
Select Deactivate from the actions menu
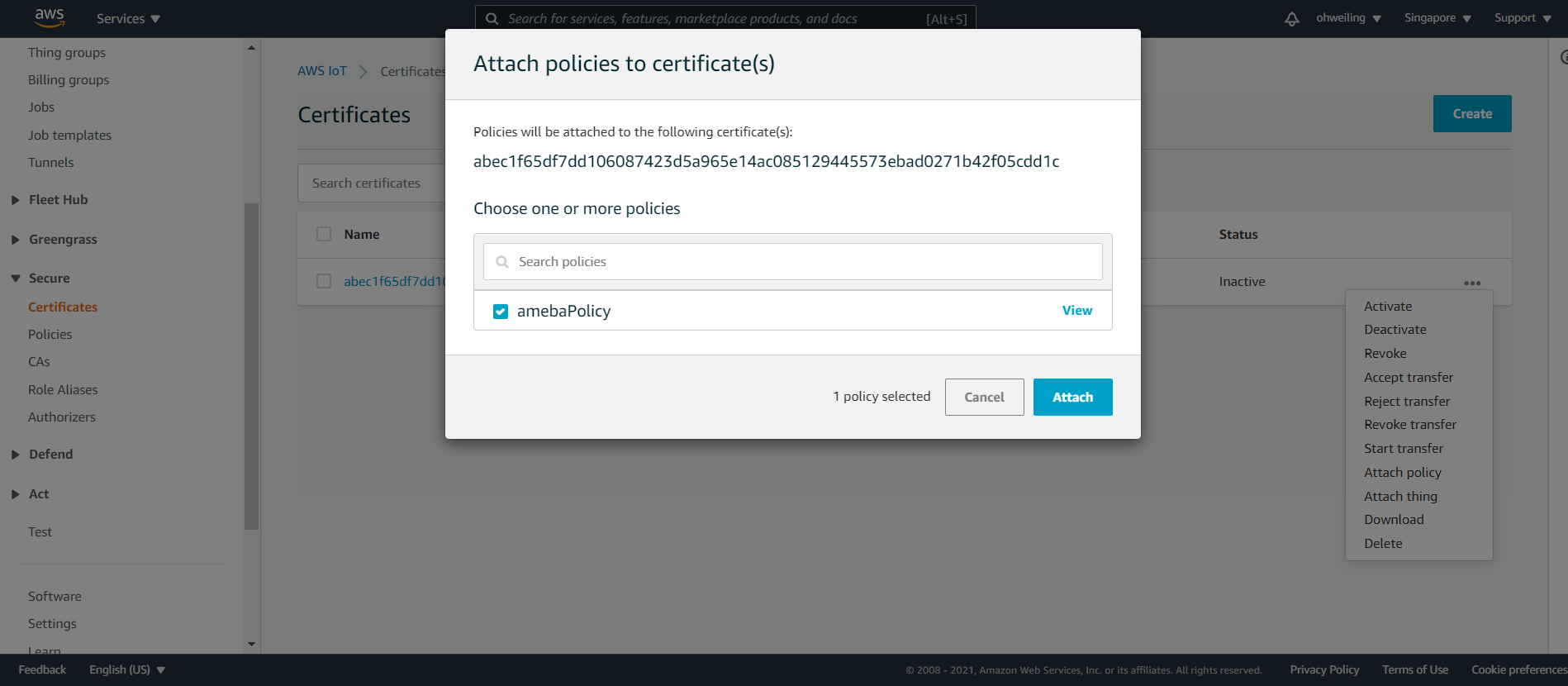tap(1395, 330)
